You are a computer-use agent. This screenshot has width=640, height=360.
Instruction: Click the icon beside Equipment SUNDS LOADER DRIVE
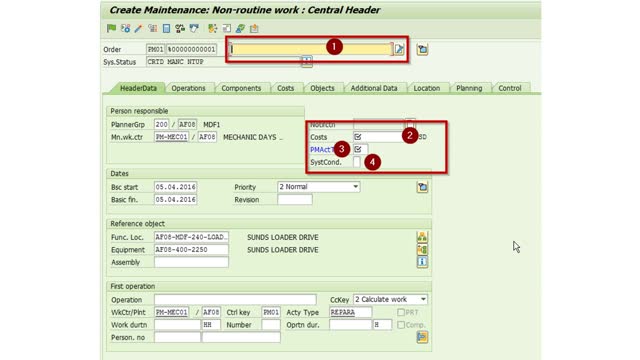click(x=422, y=249)
